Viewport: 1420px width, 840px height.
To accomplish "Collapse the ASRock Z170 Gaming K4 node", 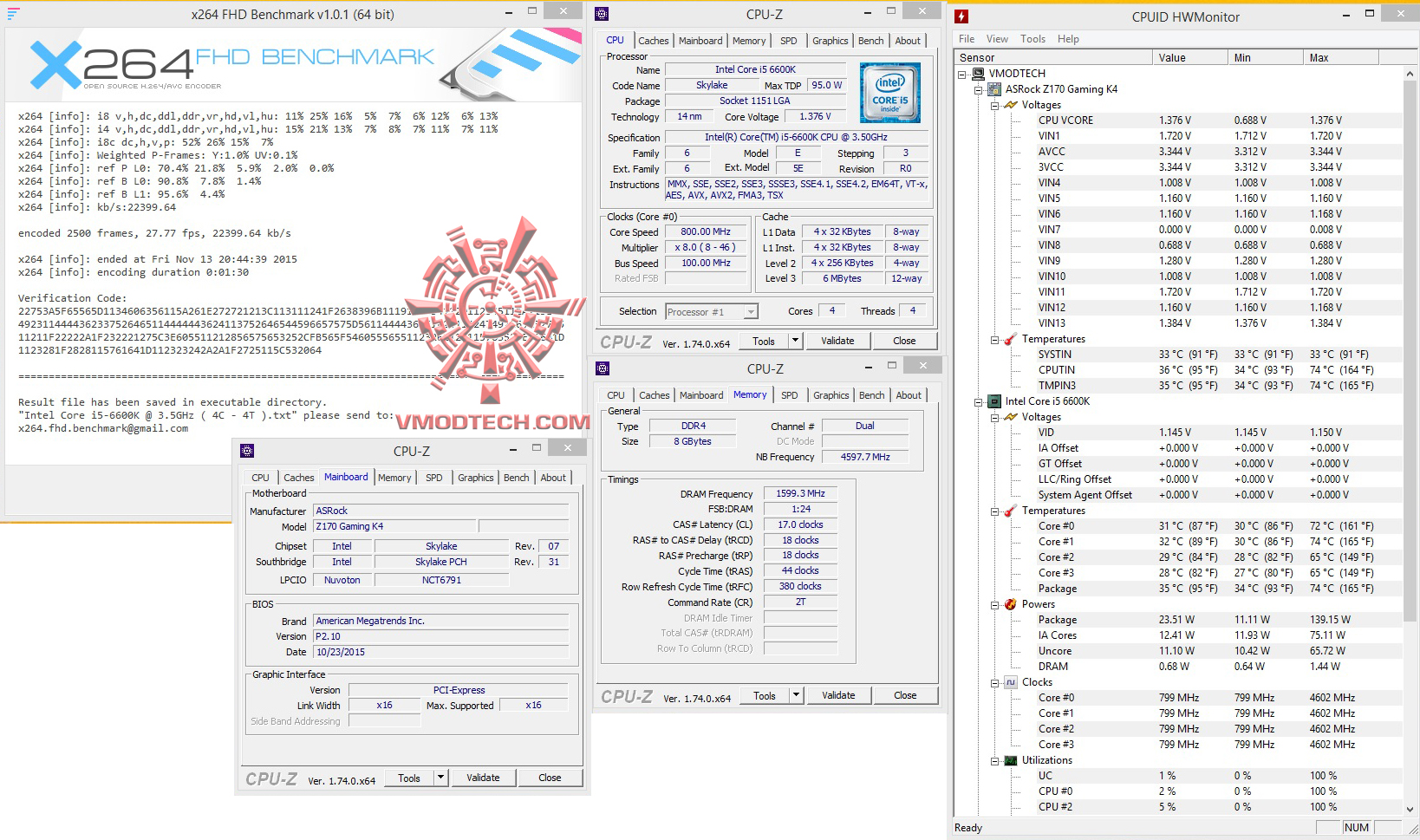I will 979,90.
